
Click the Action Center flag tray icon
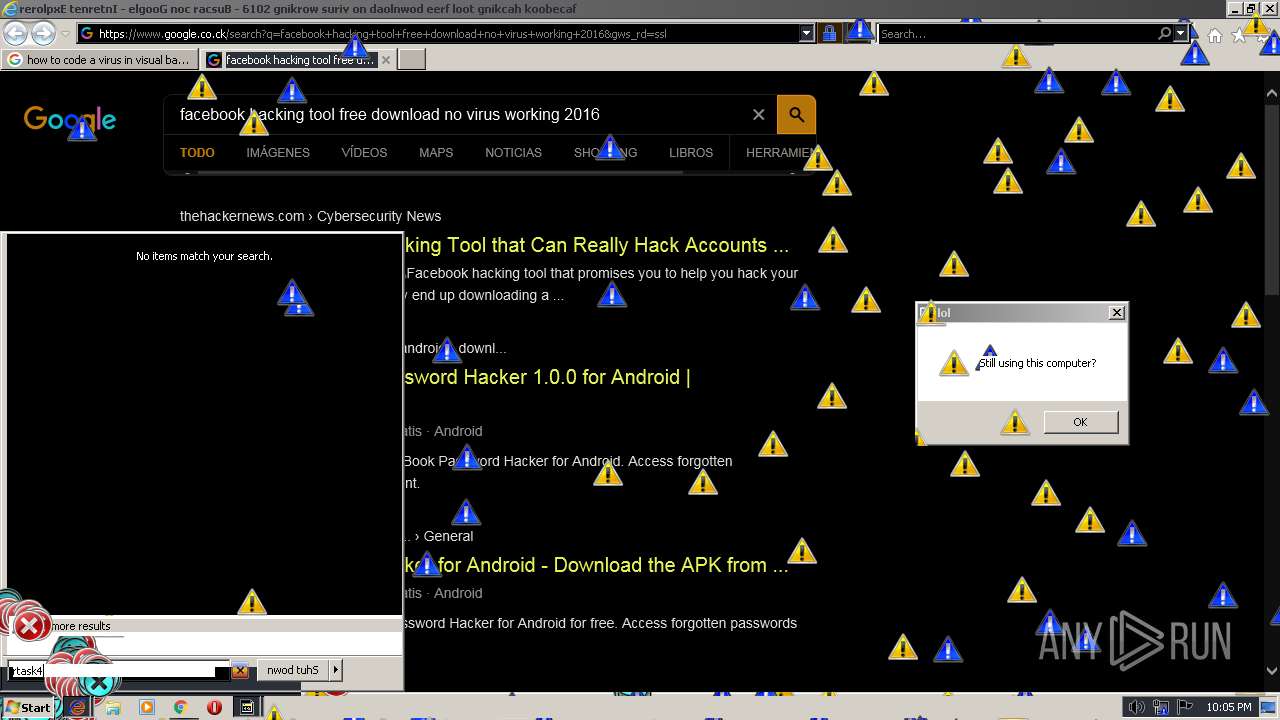(x=1185, y=707)
